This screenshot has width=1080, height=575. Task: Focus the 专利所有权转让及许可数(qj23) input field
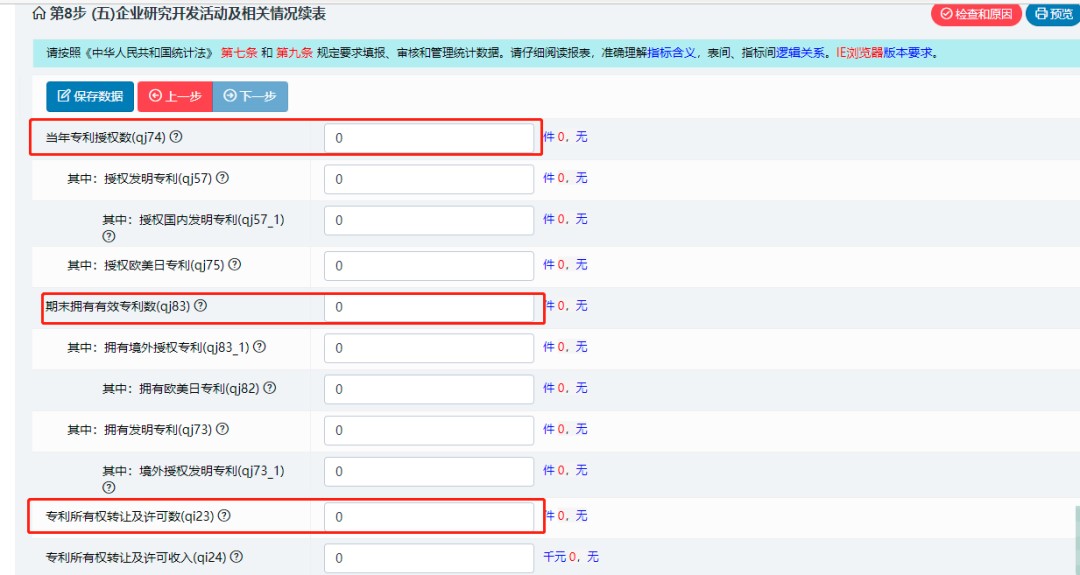[429, 517]
